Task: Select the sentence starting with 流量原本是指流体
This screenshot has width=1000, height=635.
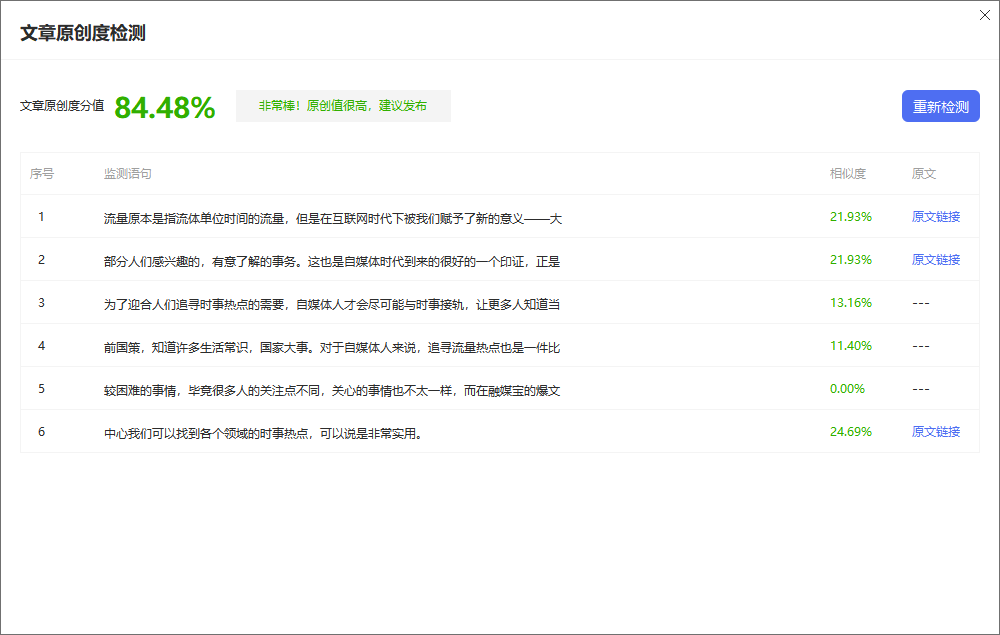Action: (x=332, y=218)
